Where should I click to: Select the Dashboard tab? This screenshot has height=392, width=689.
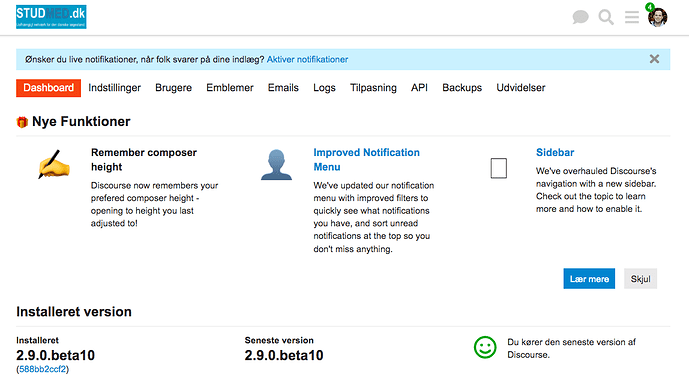pyautogui.click(x=48, y=88)
